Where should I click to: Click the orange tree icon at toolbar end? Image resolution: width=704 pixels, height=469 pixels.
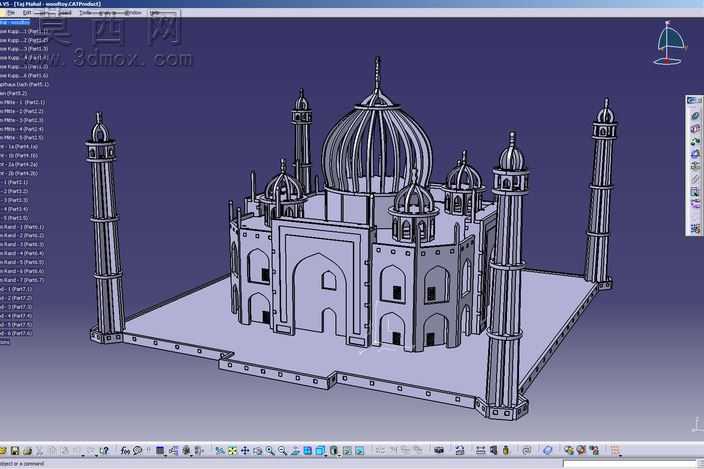pyautogui.click(x=615, y=451)
